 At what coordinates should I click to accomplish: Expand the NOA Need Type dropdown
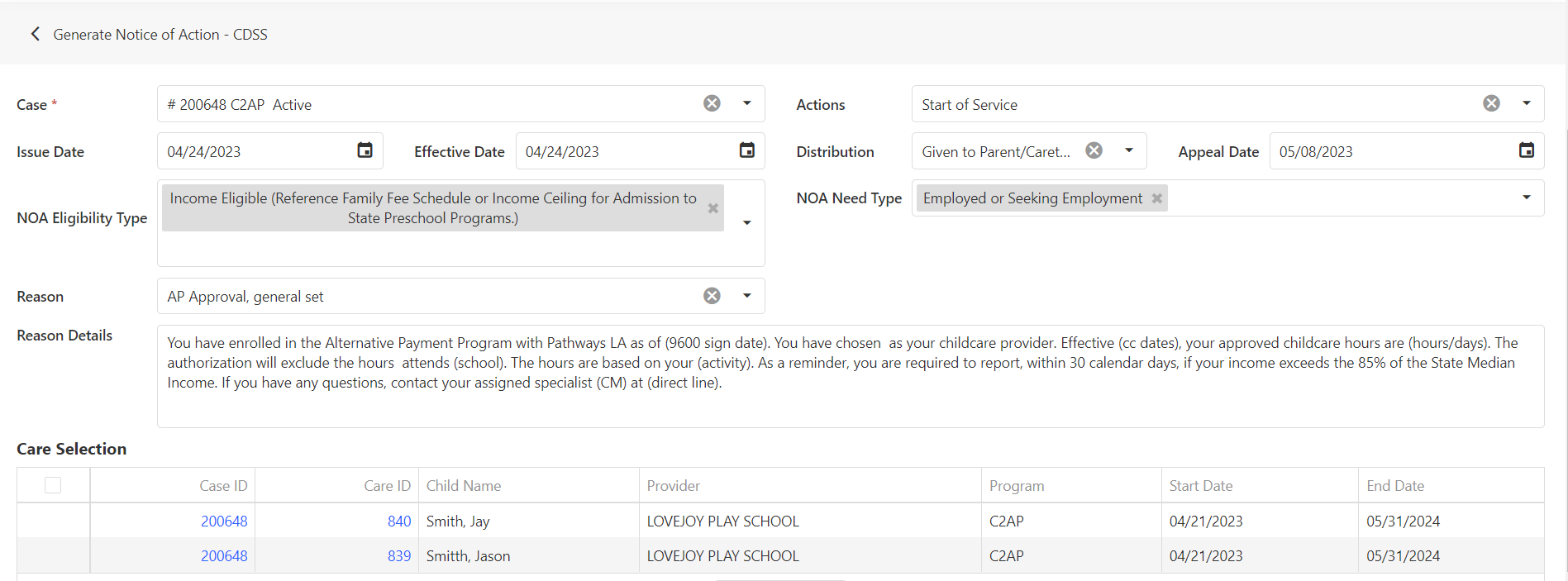click(1526, 198)
